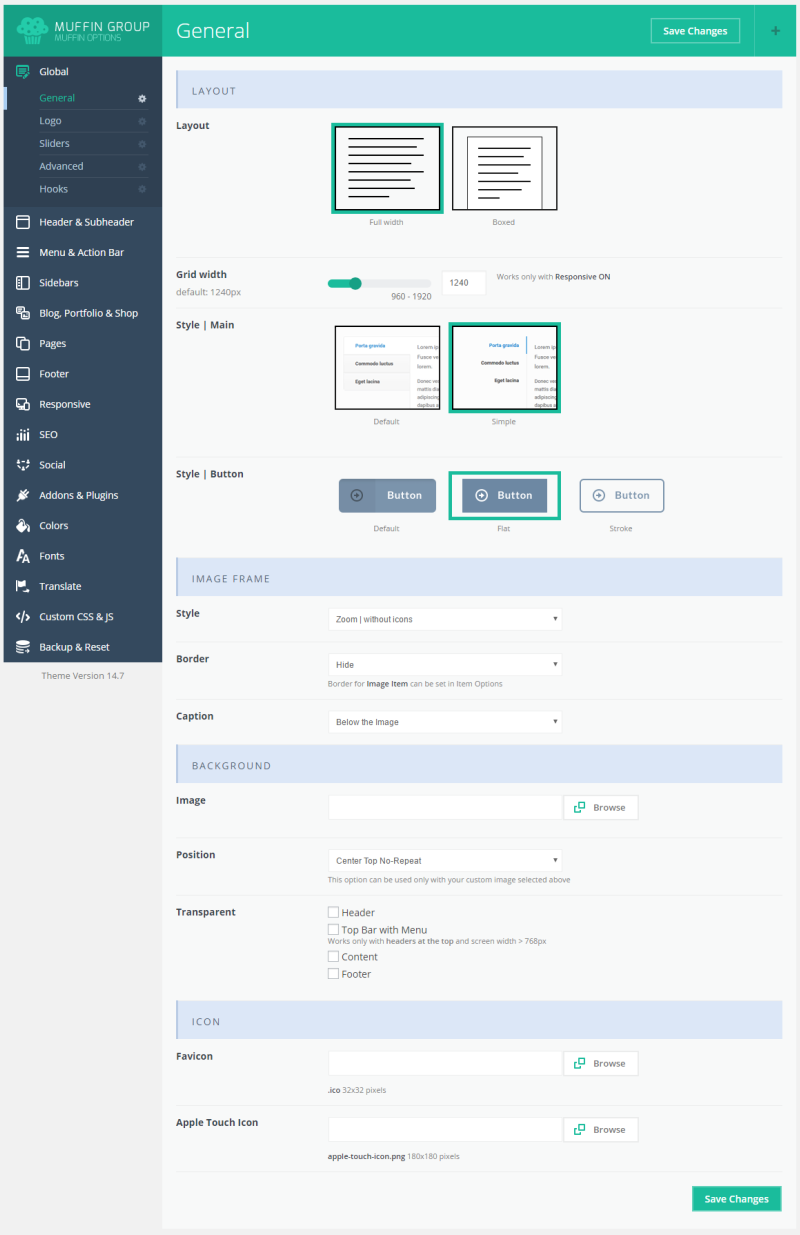Click the Theme Version 14.7 text

83,676
